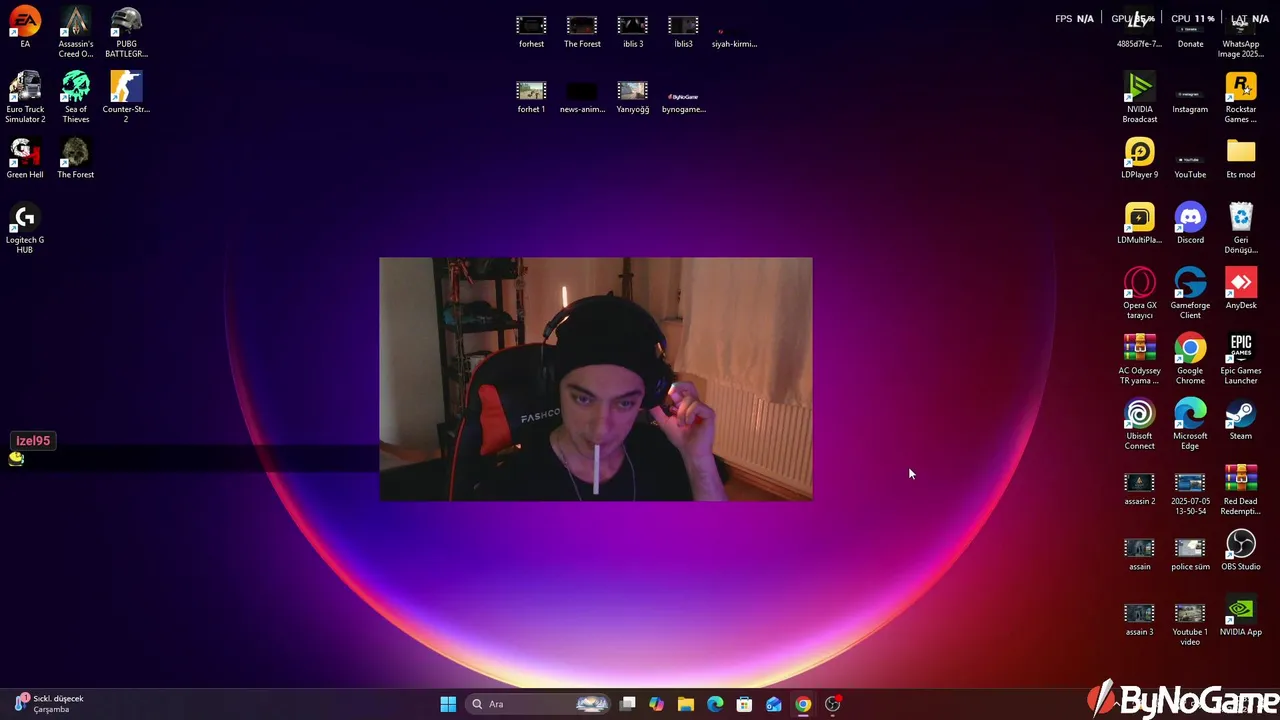Open the Windows Start menu
Screen dimensions: 1280x720
pyautogui.click(x=448, y=704)
